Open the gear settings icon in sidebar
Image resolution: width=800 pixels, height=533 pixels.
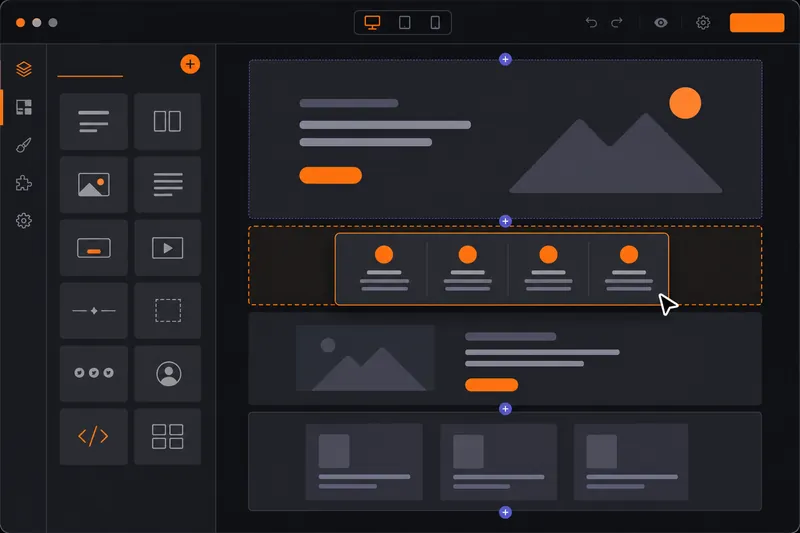[24, 221]
